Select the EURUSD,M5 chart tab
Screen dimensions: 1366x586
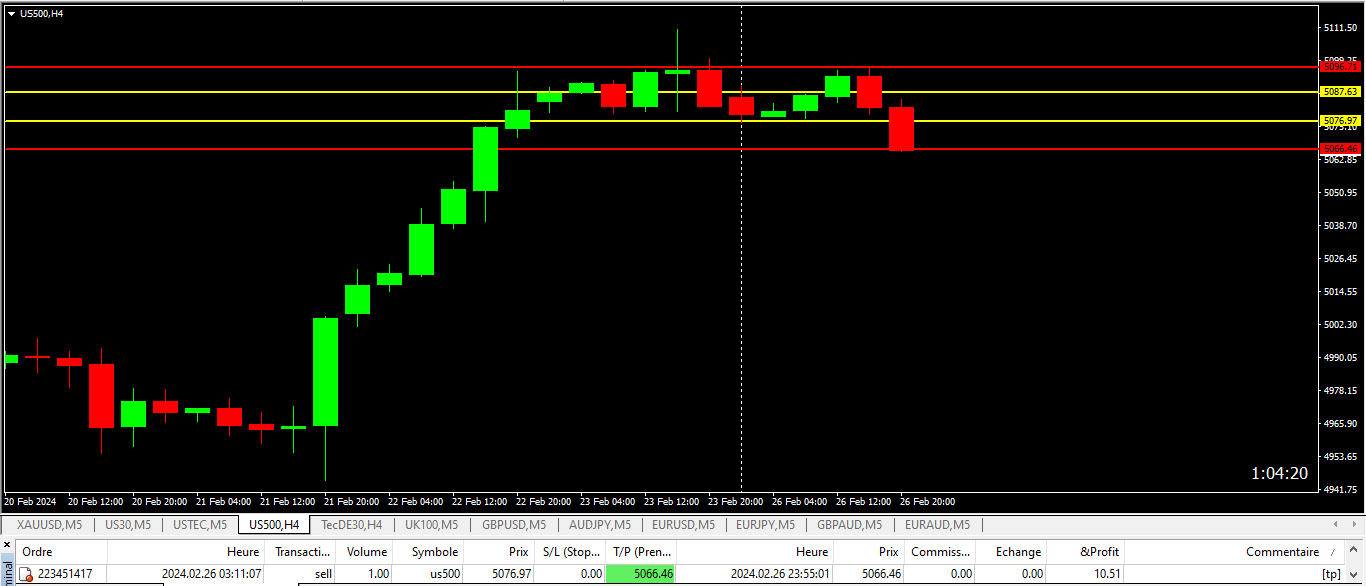click(683, 524)
